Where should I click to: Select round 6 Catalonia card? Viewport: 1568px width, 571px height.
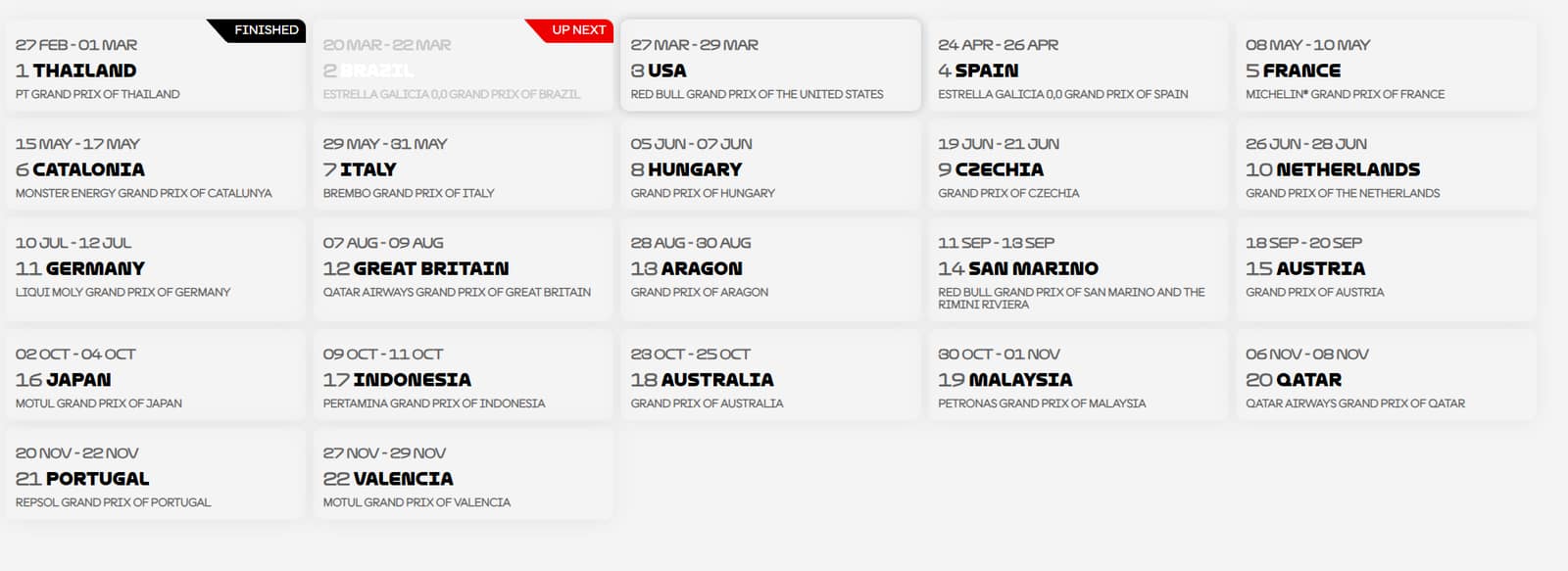[x=155, y=167]
